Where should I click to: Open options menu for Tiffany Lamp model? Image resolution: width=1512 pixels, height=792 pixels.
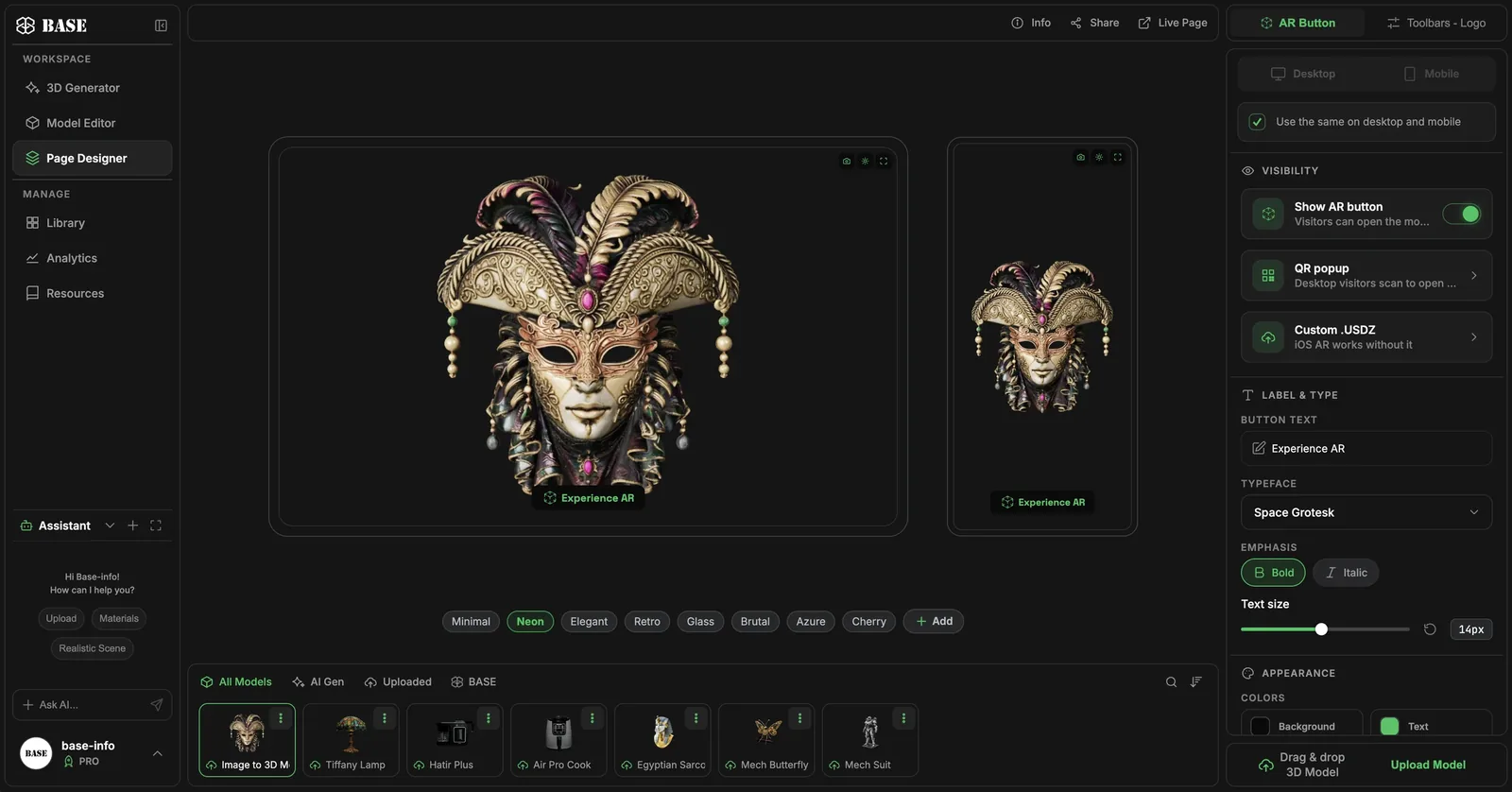click(385, 718)
